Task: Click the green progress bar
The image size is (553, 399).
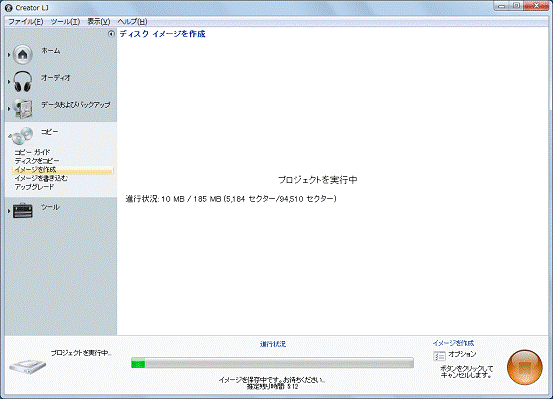Action: (272, 363)
